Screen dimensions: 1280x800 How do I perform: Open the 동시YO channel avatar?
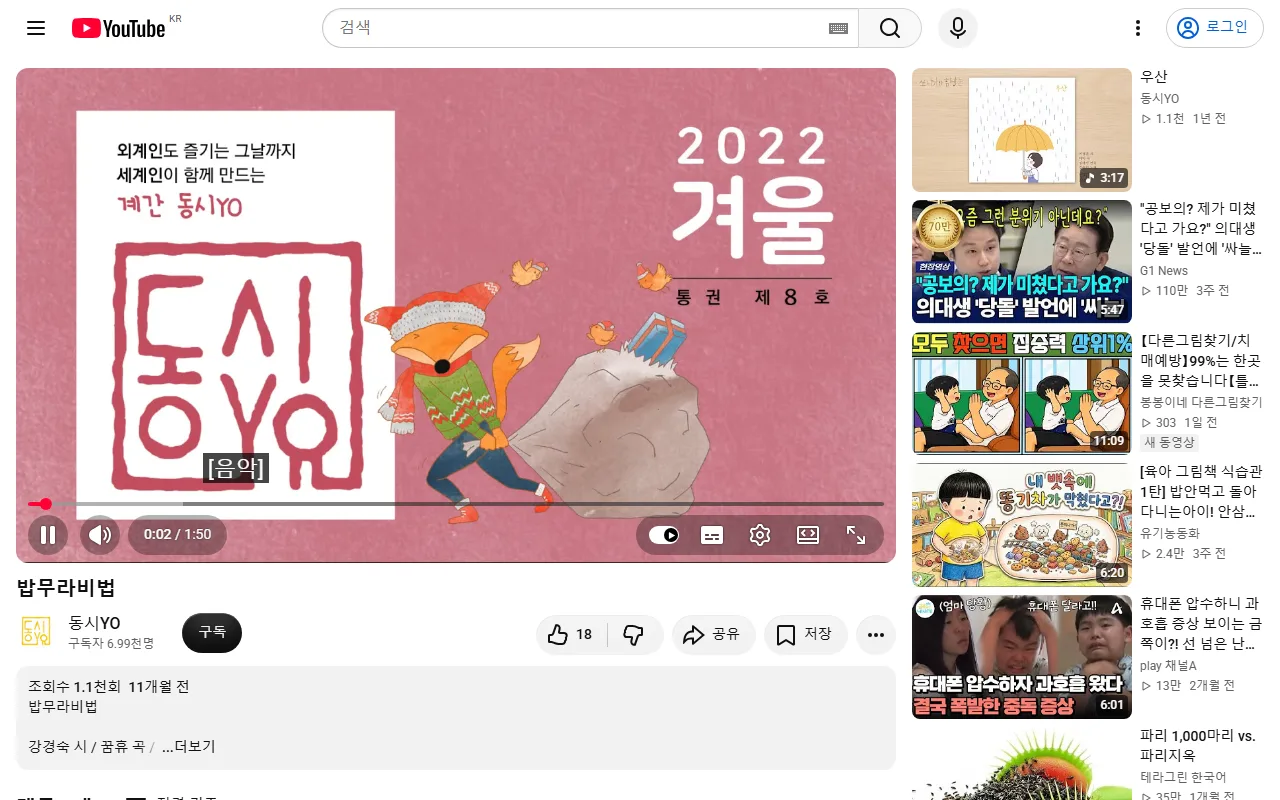tap(36, 632)
